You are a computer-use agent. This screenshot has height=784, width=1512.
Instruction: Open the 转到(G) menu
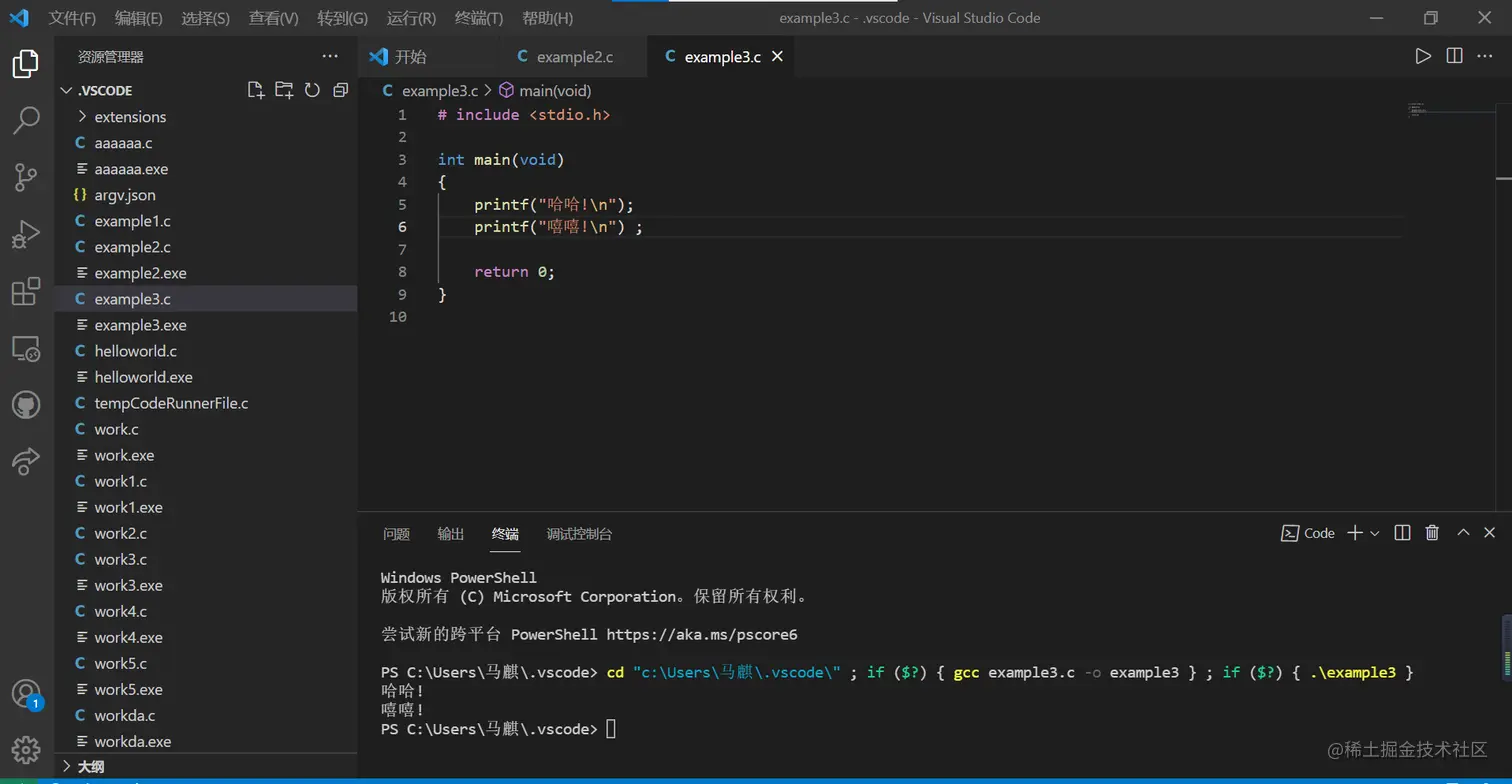[342, 18]
